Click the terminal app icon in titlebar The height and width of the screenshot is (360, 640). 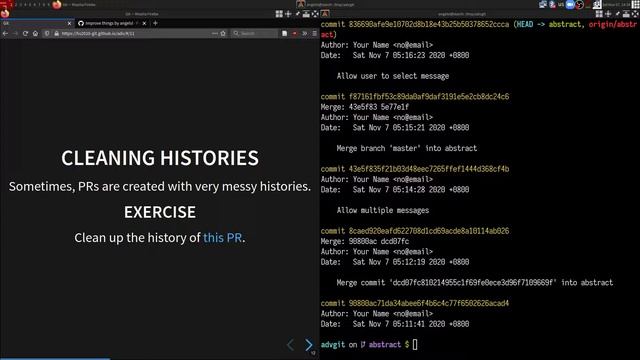tap(325, 14)
